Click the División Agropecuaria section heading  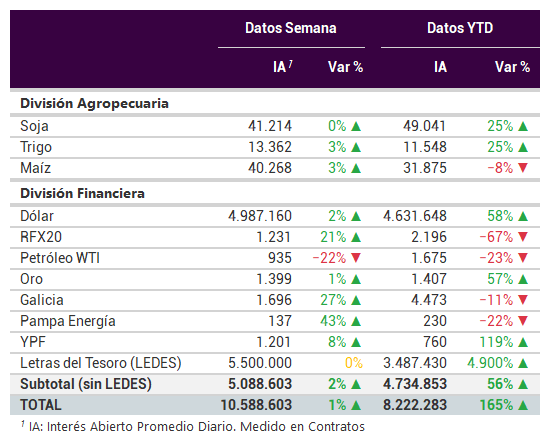click(94, 103)
